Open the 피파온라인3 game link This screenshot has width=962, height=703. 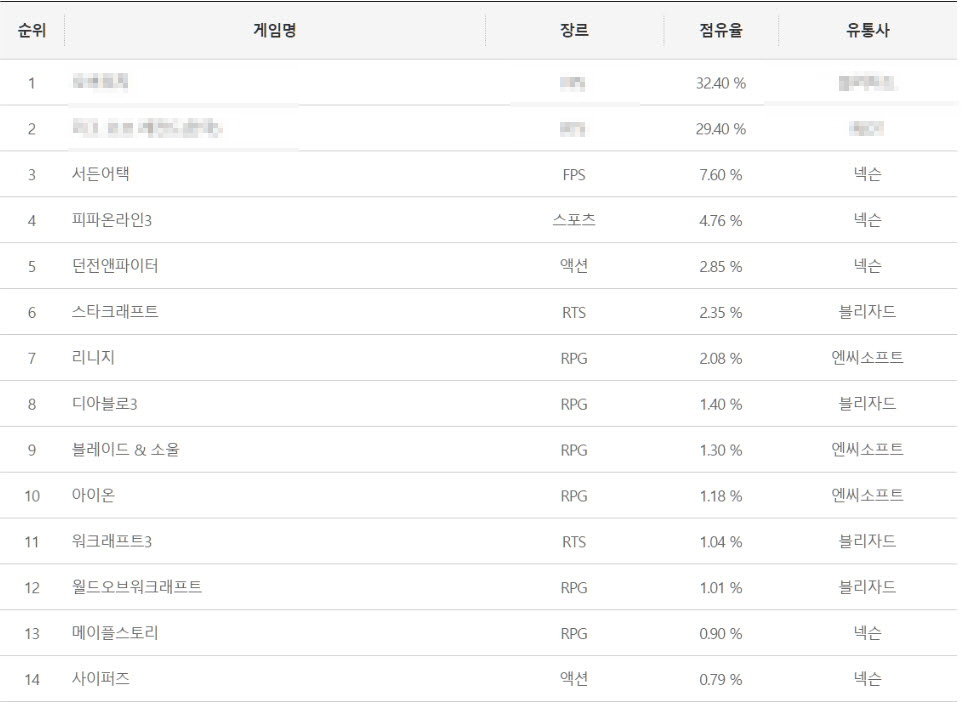112,220
